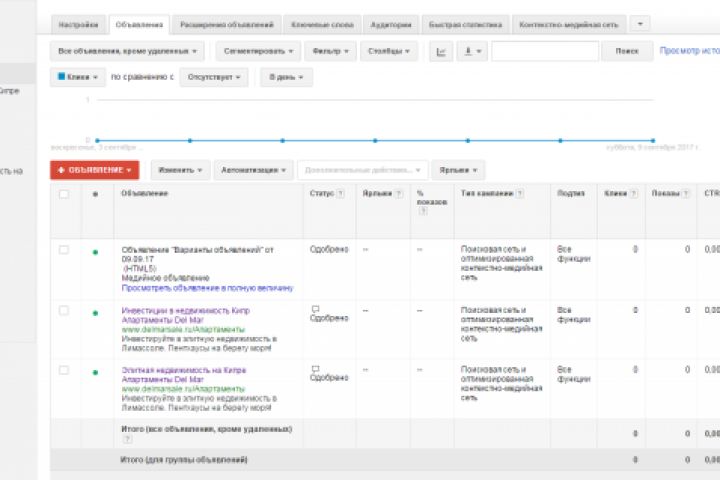Click the first data point on the clicks chart
The width and height of the screenshot is (720, 480).
pyautogui.click(x=97, y=141)
